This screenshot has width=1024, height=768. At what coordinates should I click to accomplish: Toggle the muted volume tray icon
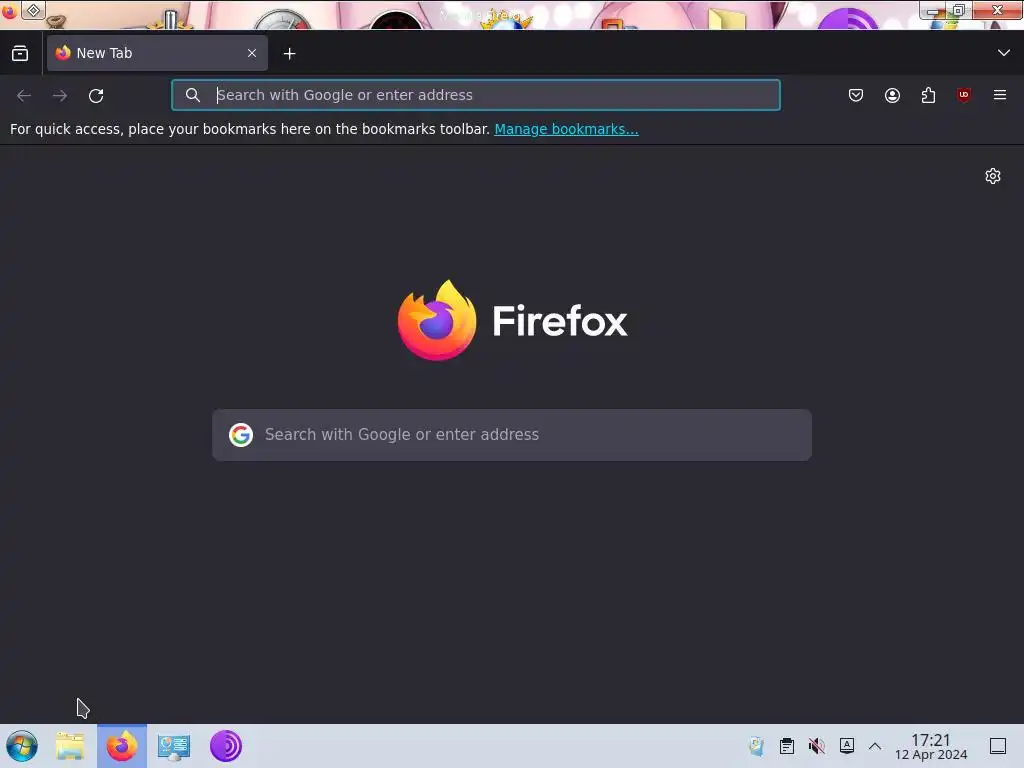816,746
